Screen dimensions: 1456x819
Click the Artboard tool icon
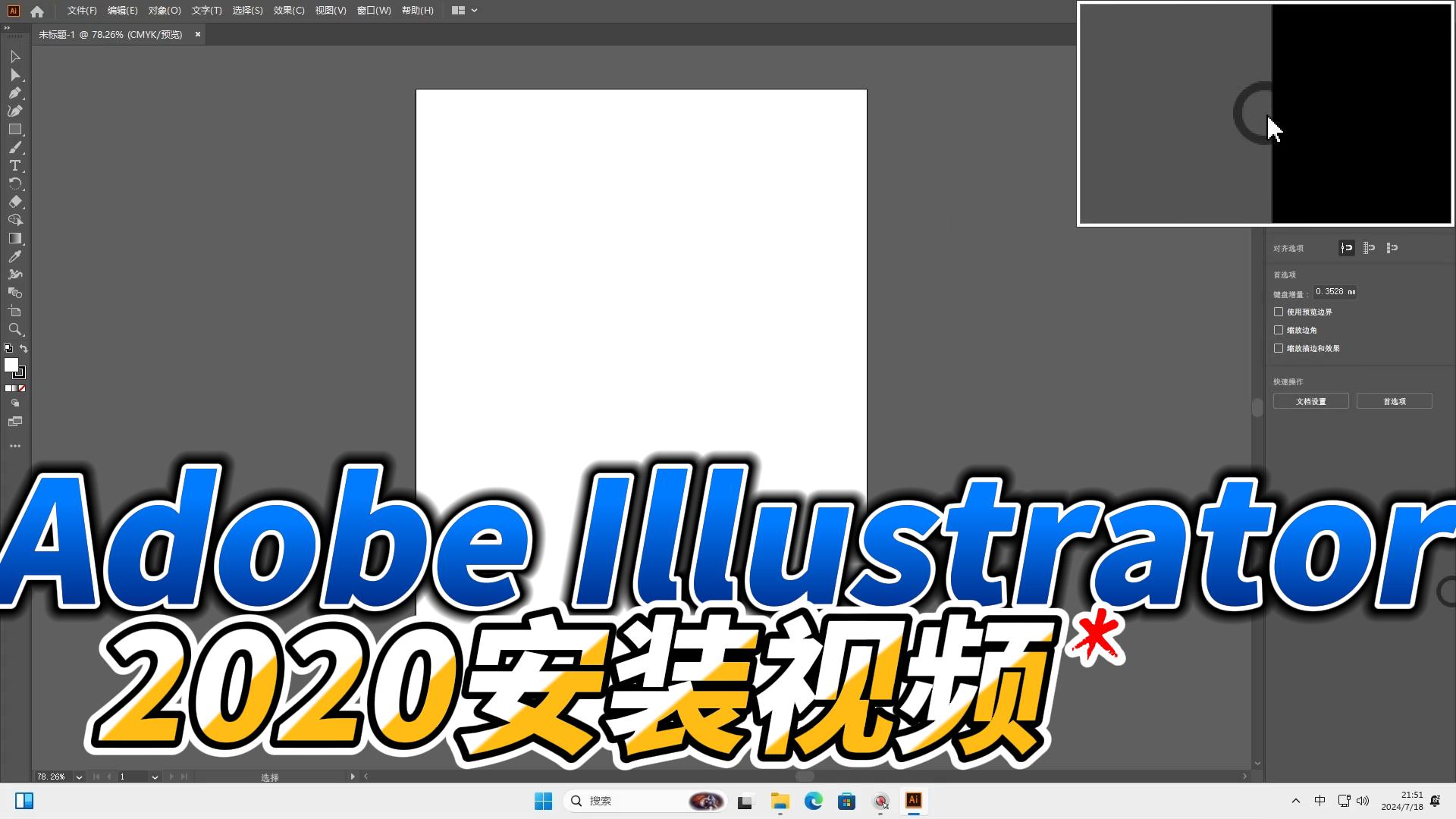14,311
